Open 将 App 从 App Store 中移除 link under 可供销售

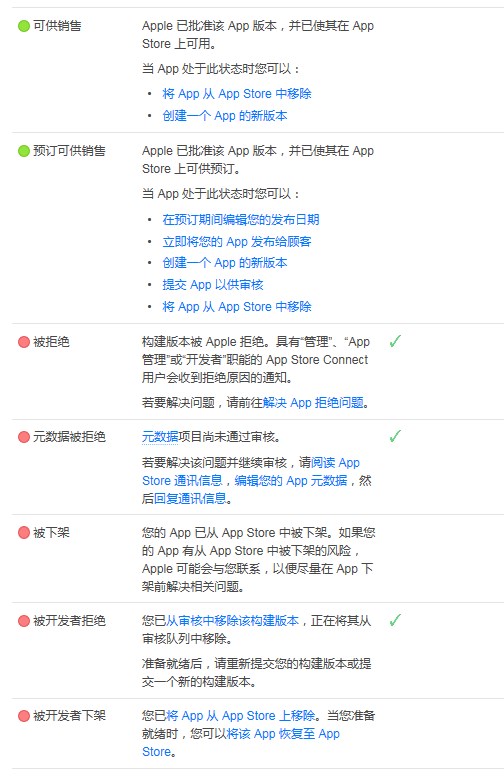[x=237, y=93]
